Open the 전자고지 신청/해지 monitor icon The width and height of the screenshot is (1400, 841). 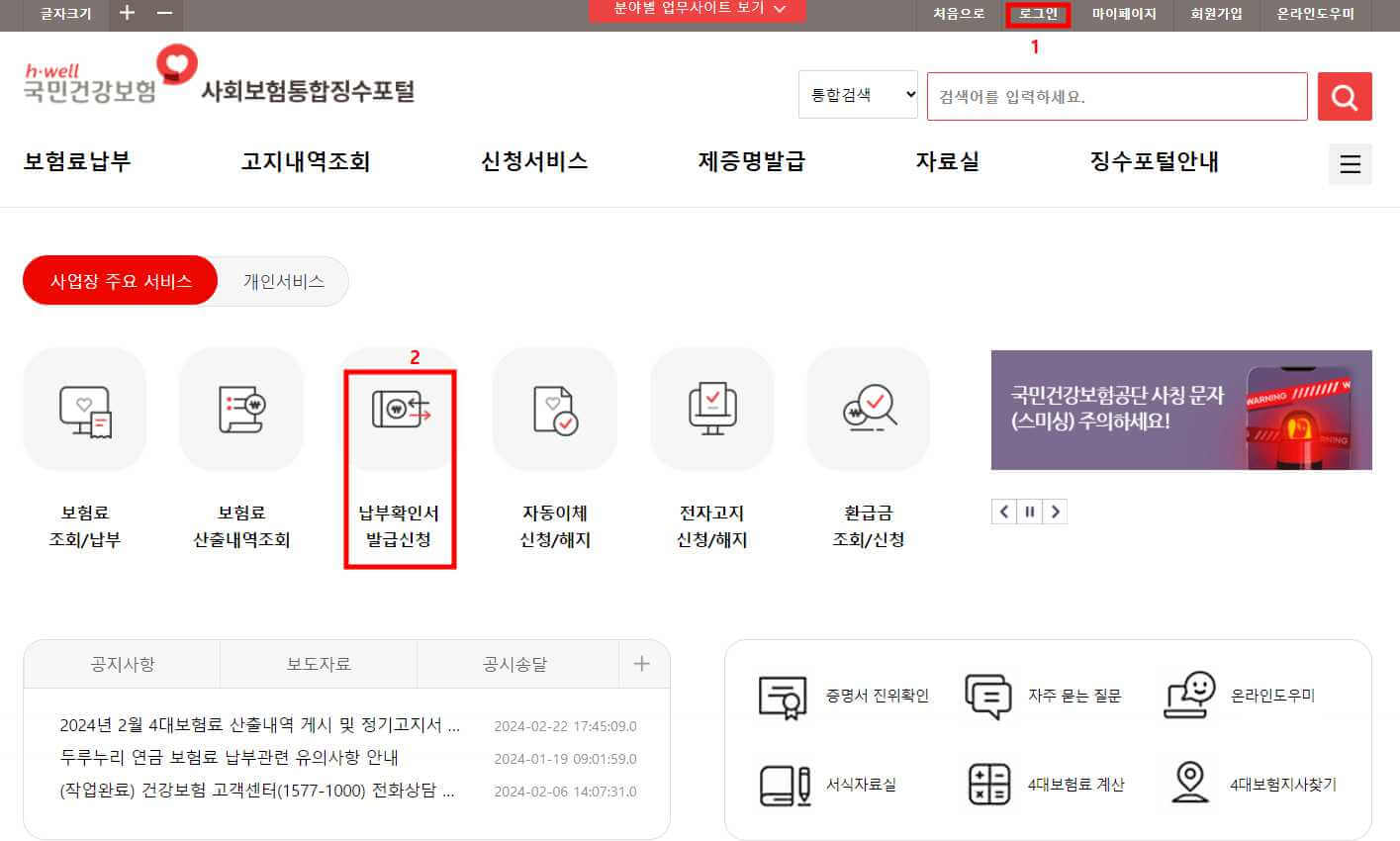point(711,409)
